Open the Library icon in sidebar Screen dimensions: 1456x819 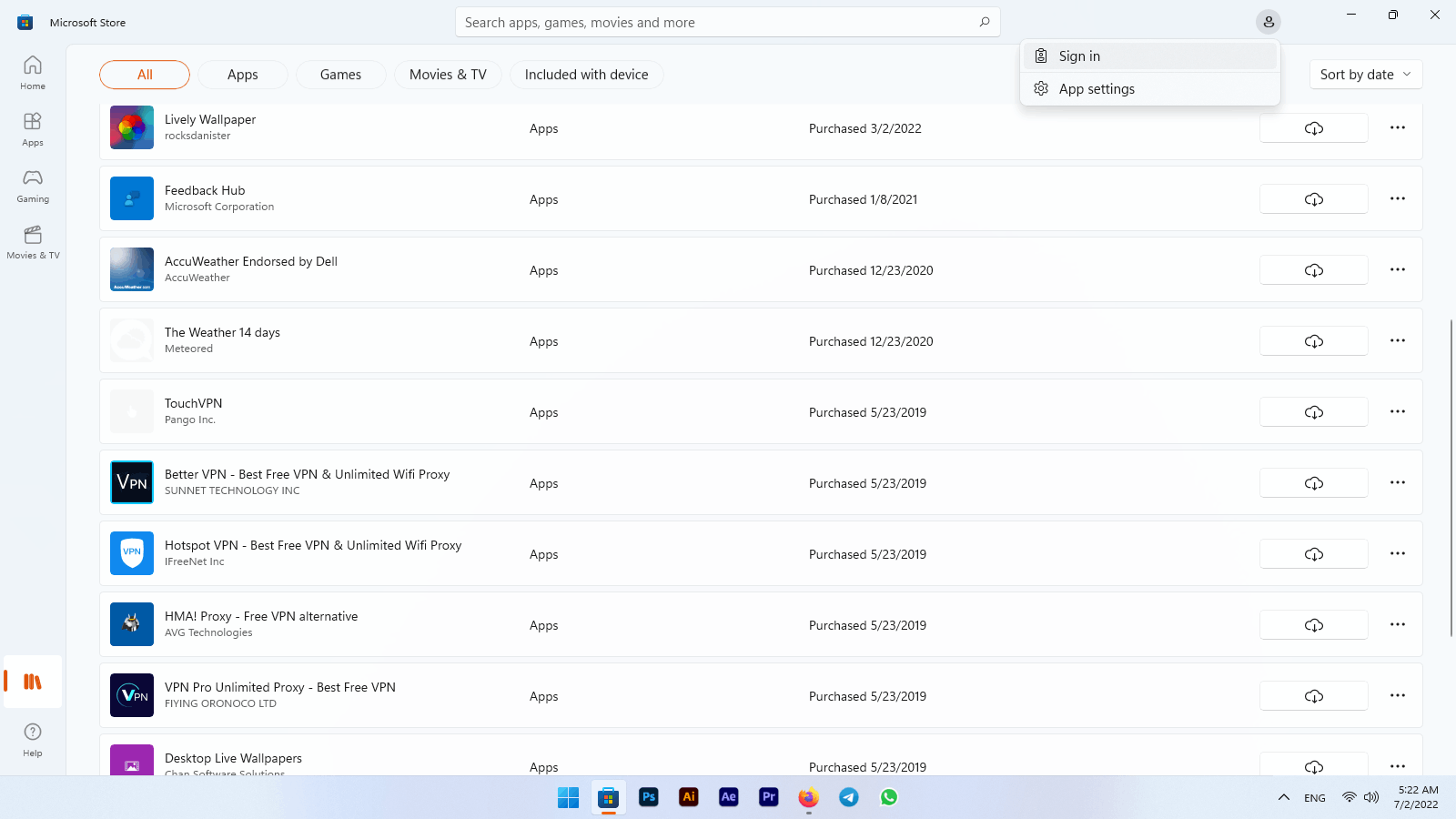pyautogui.click(x=33, y=682)
